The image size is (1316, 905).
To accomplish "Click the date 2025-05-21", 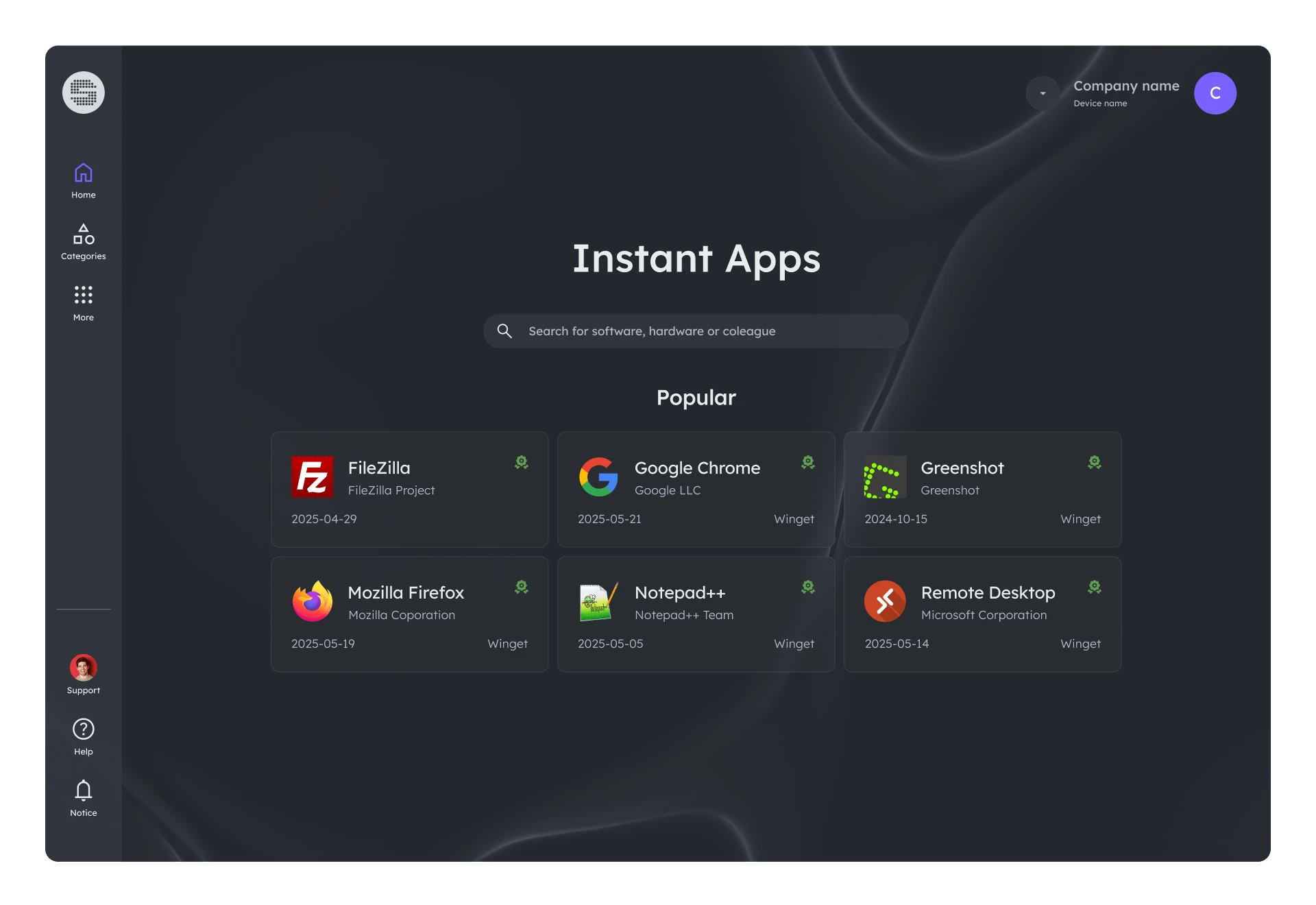I will [609, 519].
